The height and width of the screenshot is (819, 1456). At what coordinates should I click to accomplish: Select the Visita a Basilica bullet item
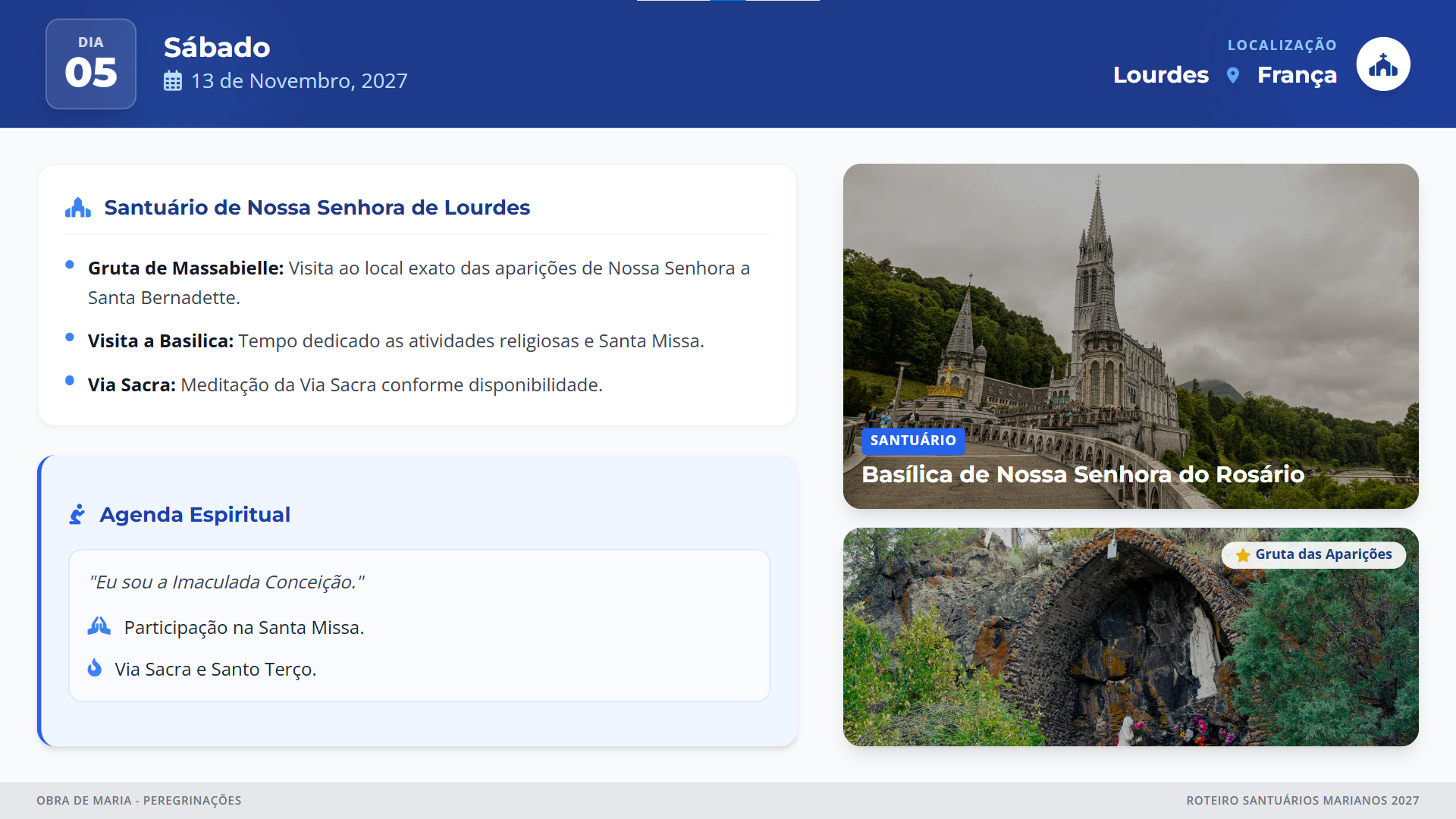point(396,341)
